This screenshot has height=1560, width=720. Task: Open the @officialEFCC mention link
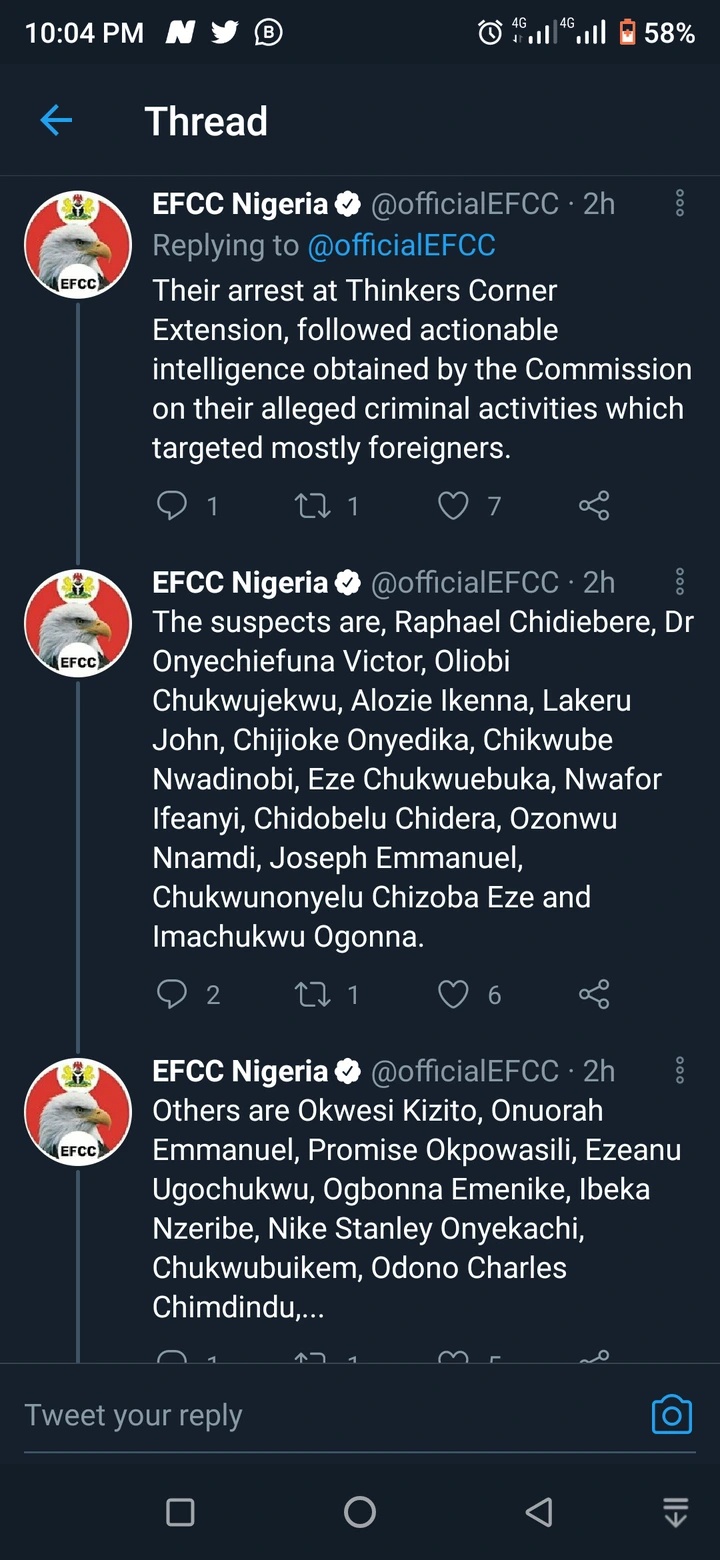[401, 246]
